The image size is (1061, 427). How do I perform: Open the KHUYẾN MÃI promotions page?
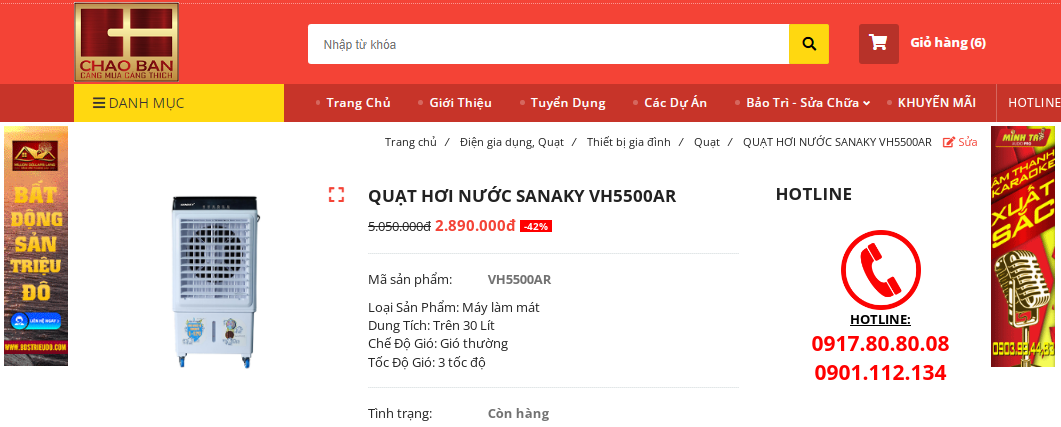tap(936, 103)
